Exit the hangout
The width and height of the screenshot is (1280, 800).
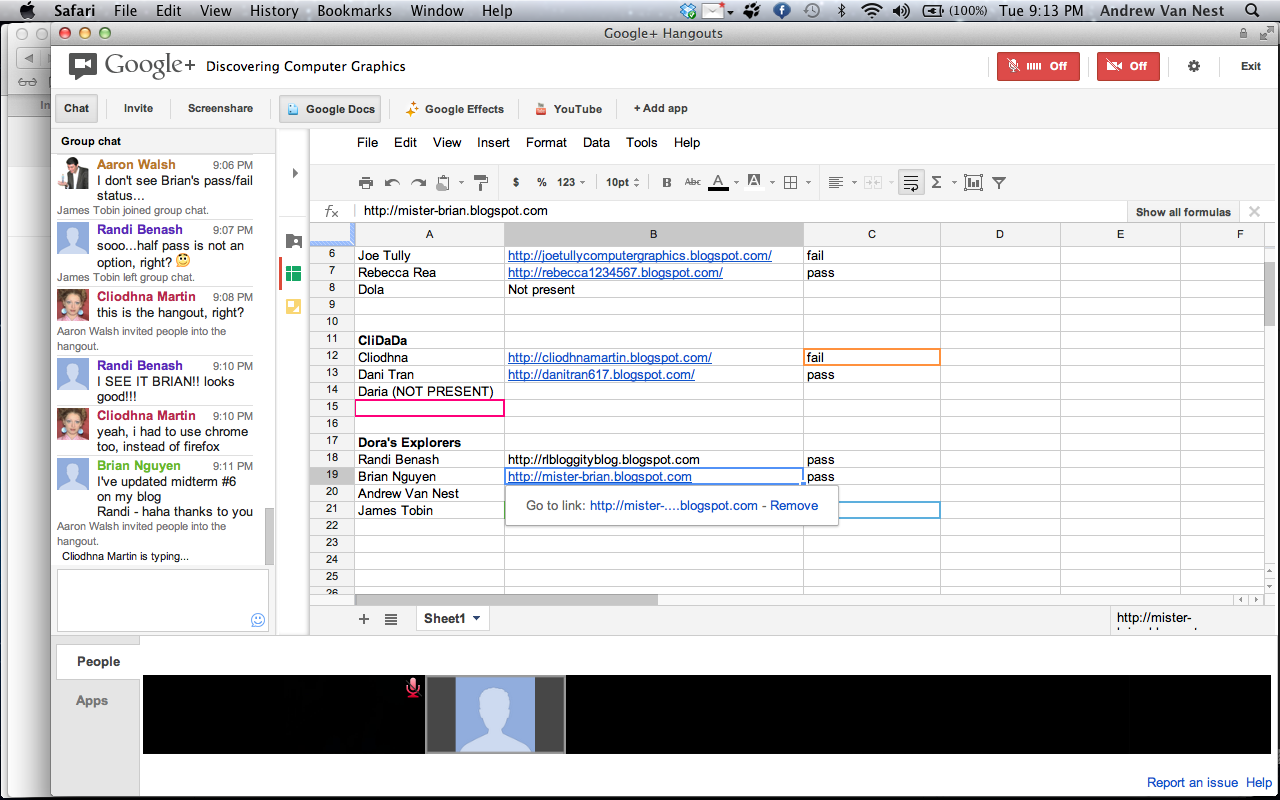click(x=1251, y=66)
